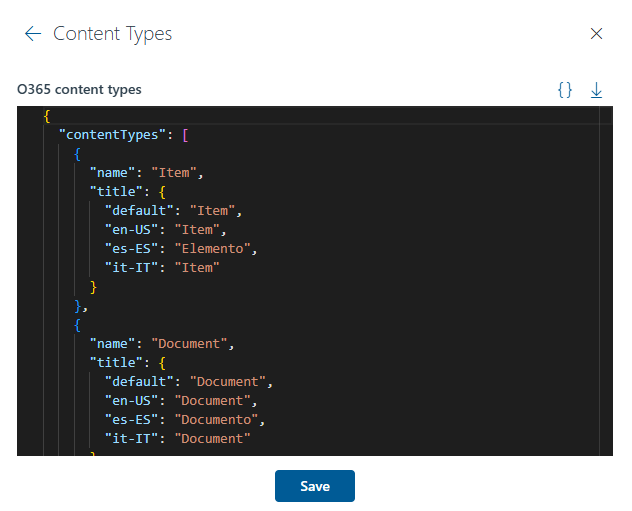
Task: Place cursor at the opening root brace
Action: click(47, 116)
